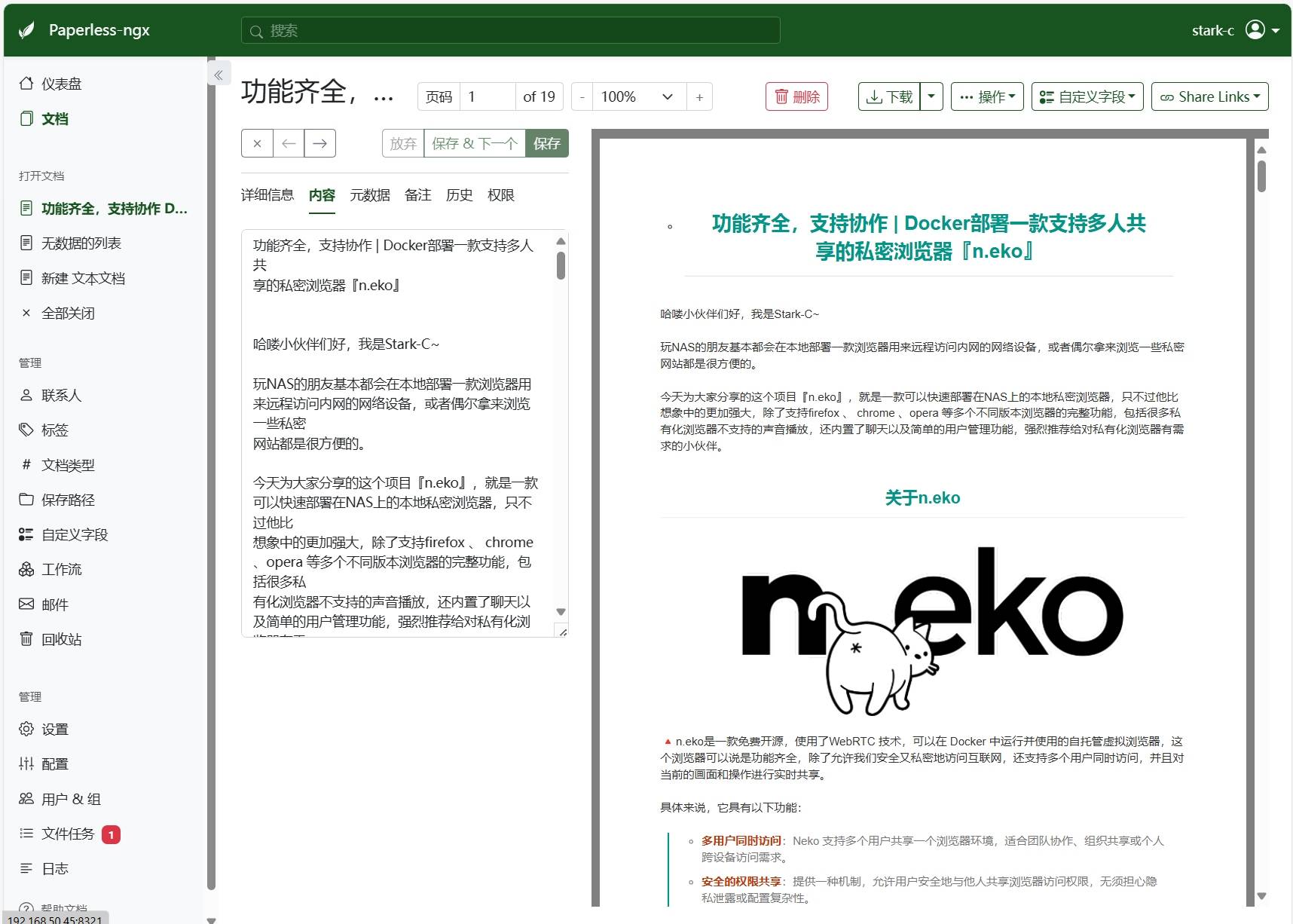Image resolution: width=1293 pixels, height=924 pixels.
Task: Switch to the 元数据 tab
Action: coord(370,195)
